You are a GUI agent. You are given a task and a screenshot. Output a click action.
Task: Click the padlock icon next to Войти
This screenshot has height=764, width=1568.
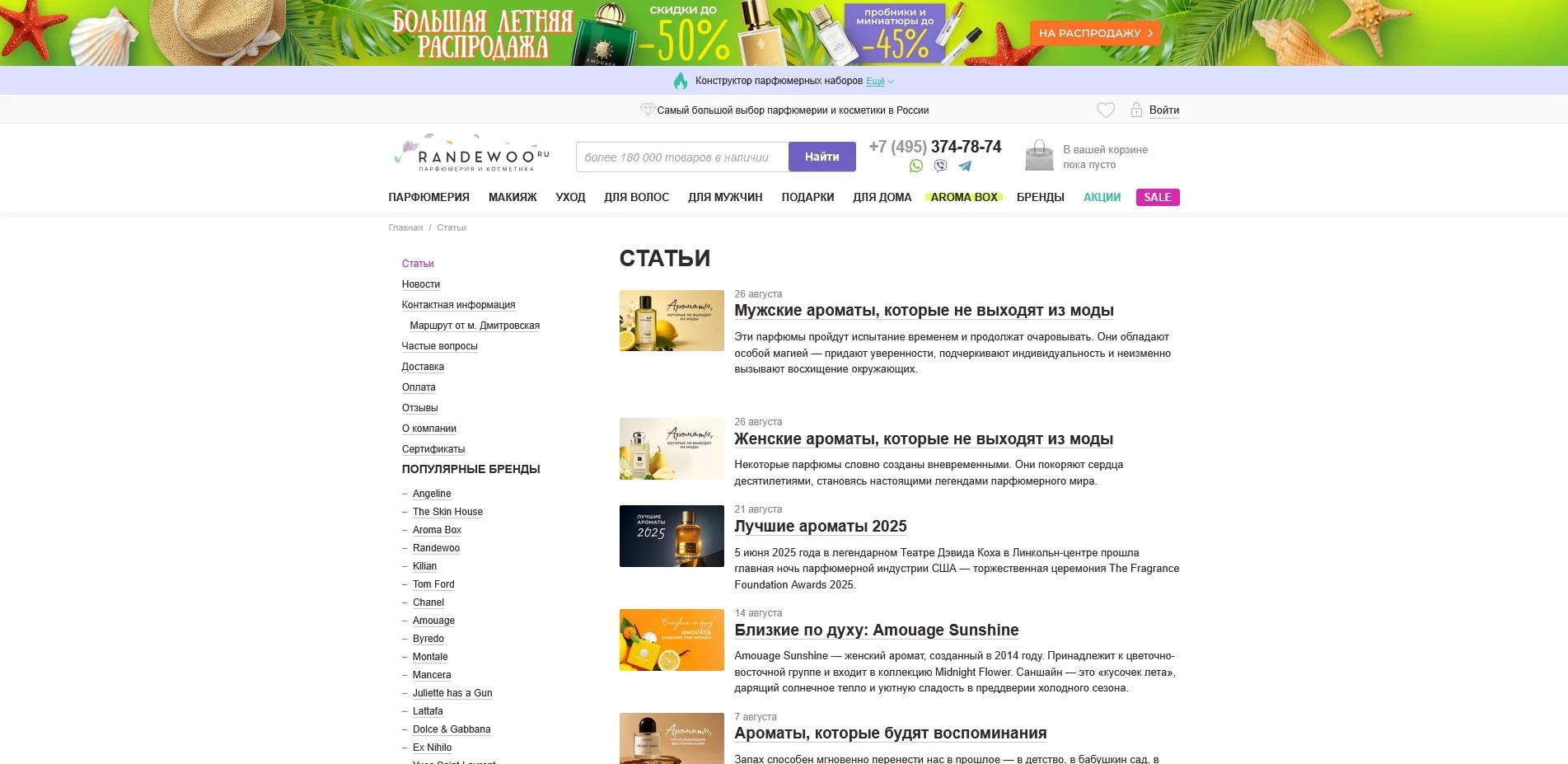pos(1136,110)
